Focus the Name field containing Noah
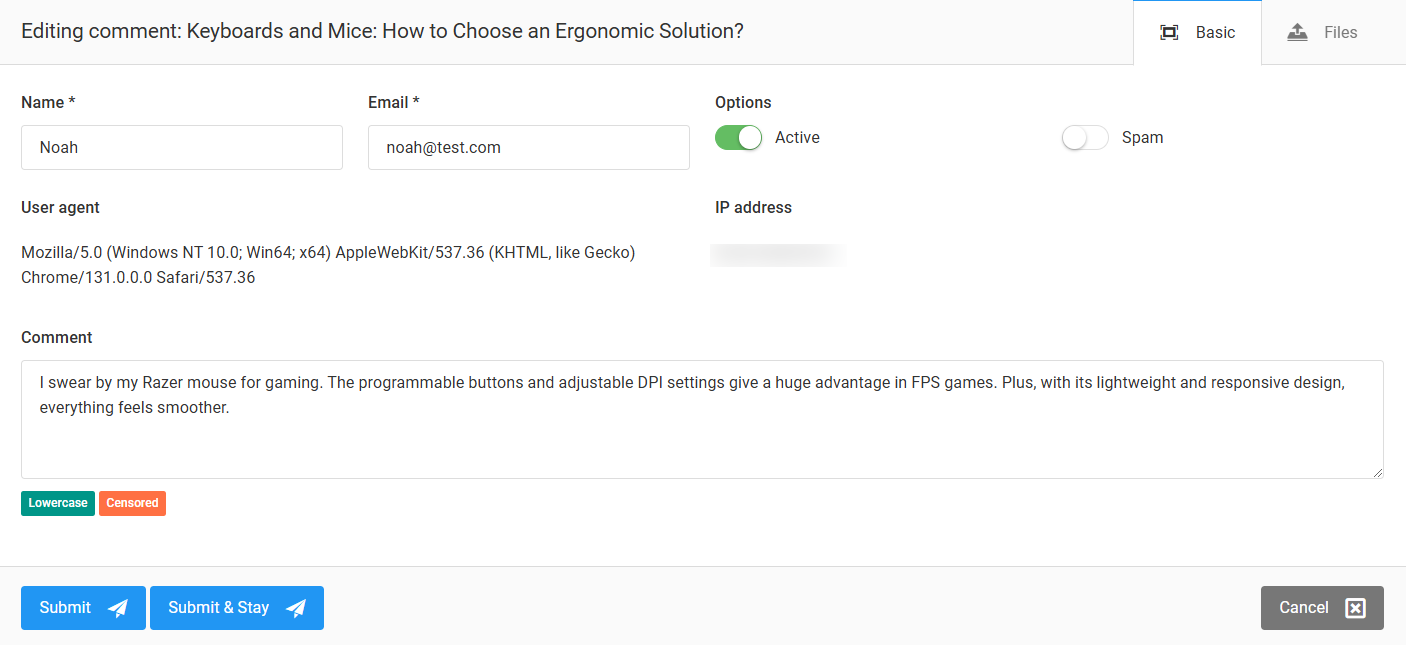This screenshot has height=645, width=1406. tap(182, 147)
